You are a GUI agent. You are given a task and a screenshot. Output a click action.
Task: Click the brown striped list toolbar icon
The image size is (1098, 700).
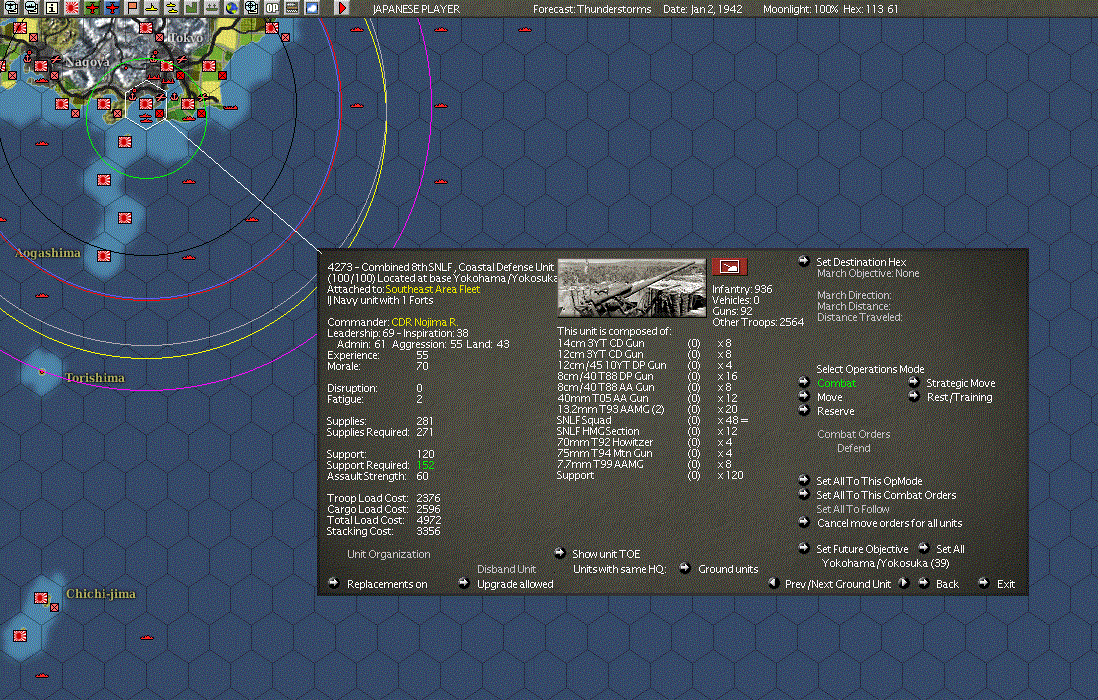coord(292,8)
